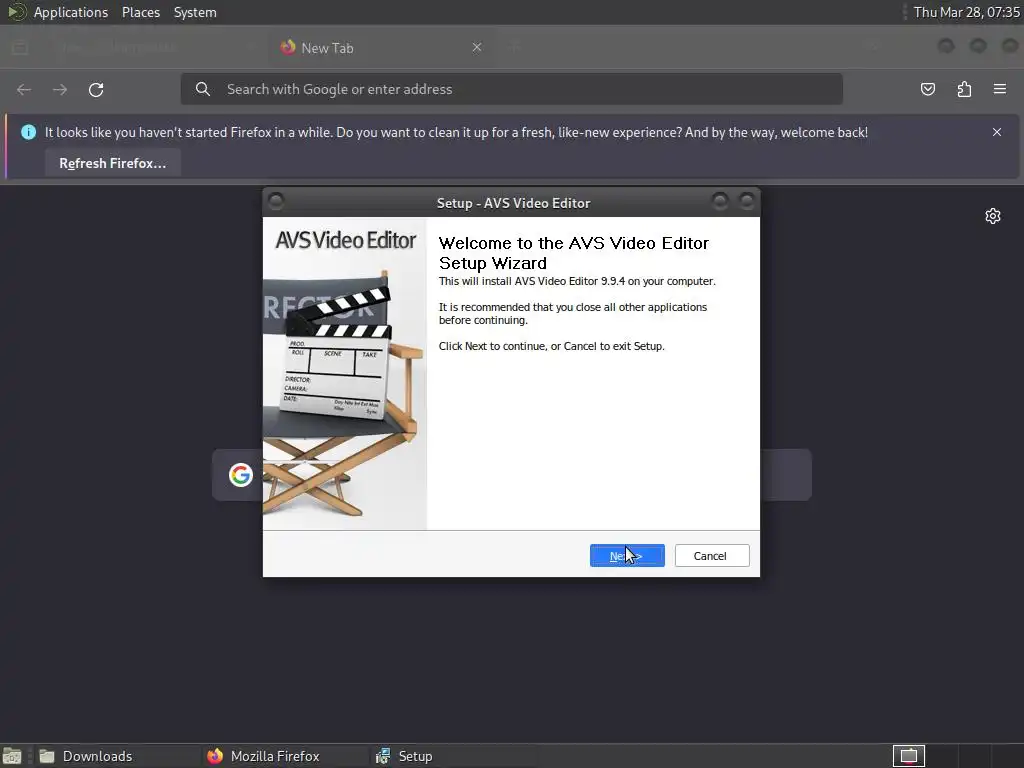Open Firefox hamburger application menu

tap(1000, 89)
